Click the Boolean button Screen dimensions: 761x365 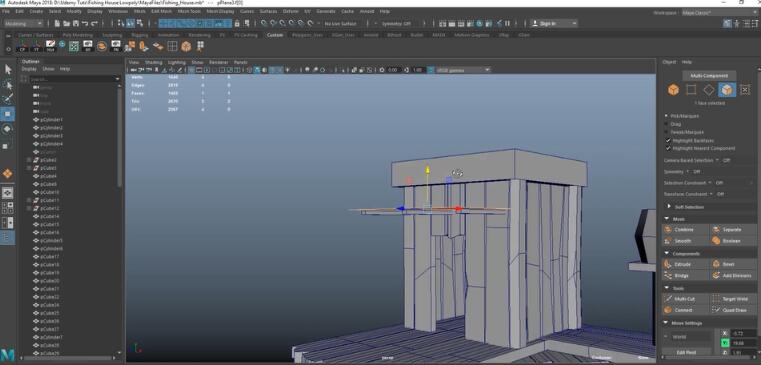pos(733,241)
